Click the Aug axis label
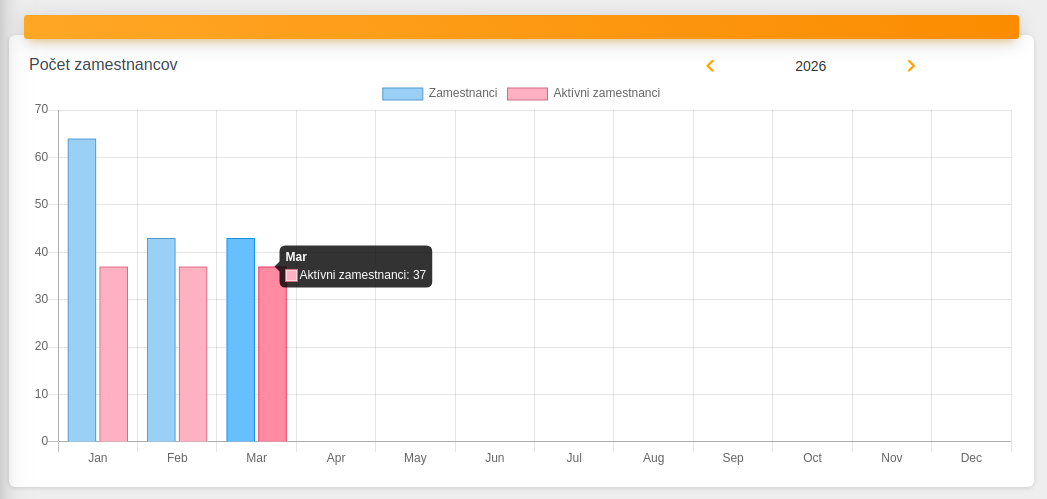This screenshot has width=1047, height=499. (x=654, y=458)
